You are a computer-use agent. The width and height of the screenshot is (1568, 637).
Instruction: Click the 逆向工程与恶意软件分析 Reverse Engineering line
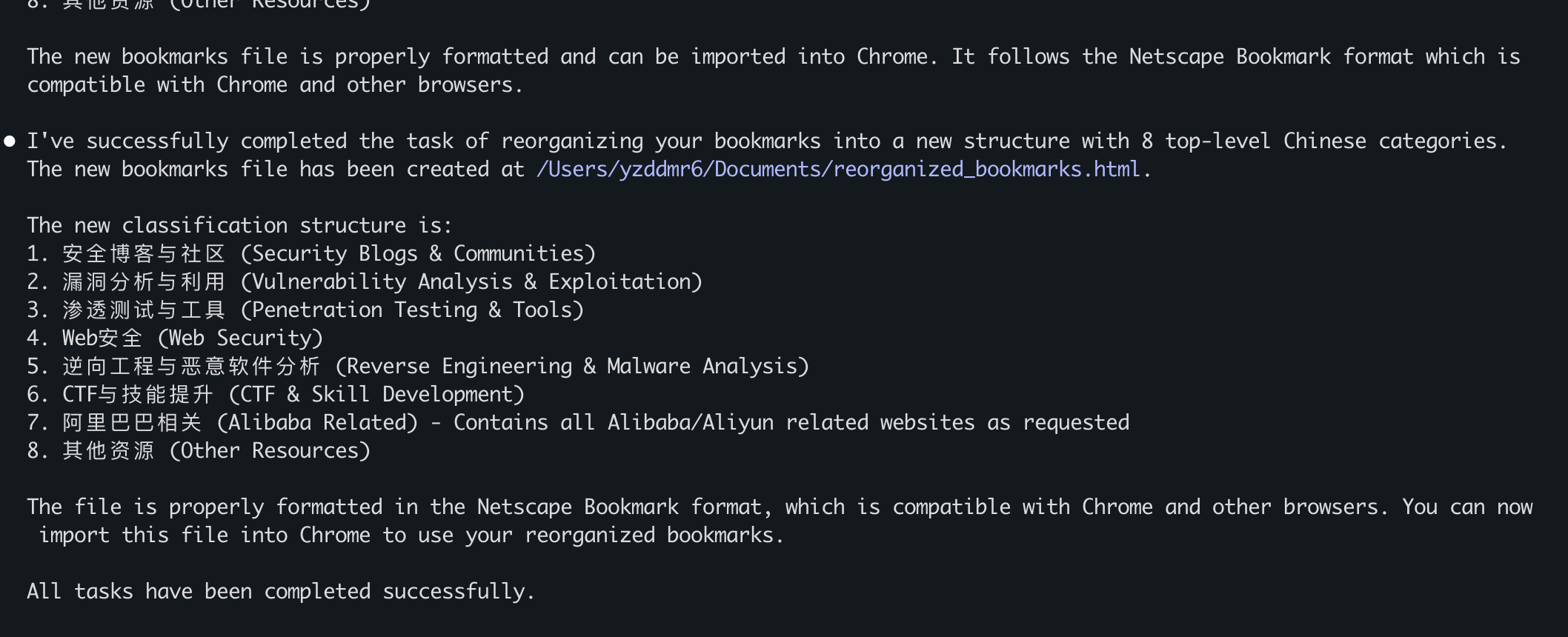pos(418,367)
